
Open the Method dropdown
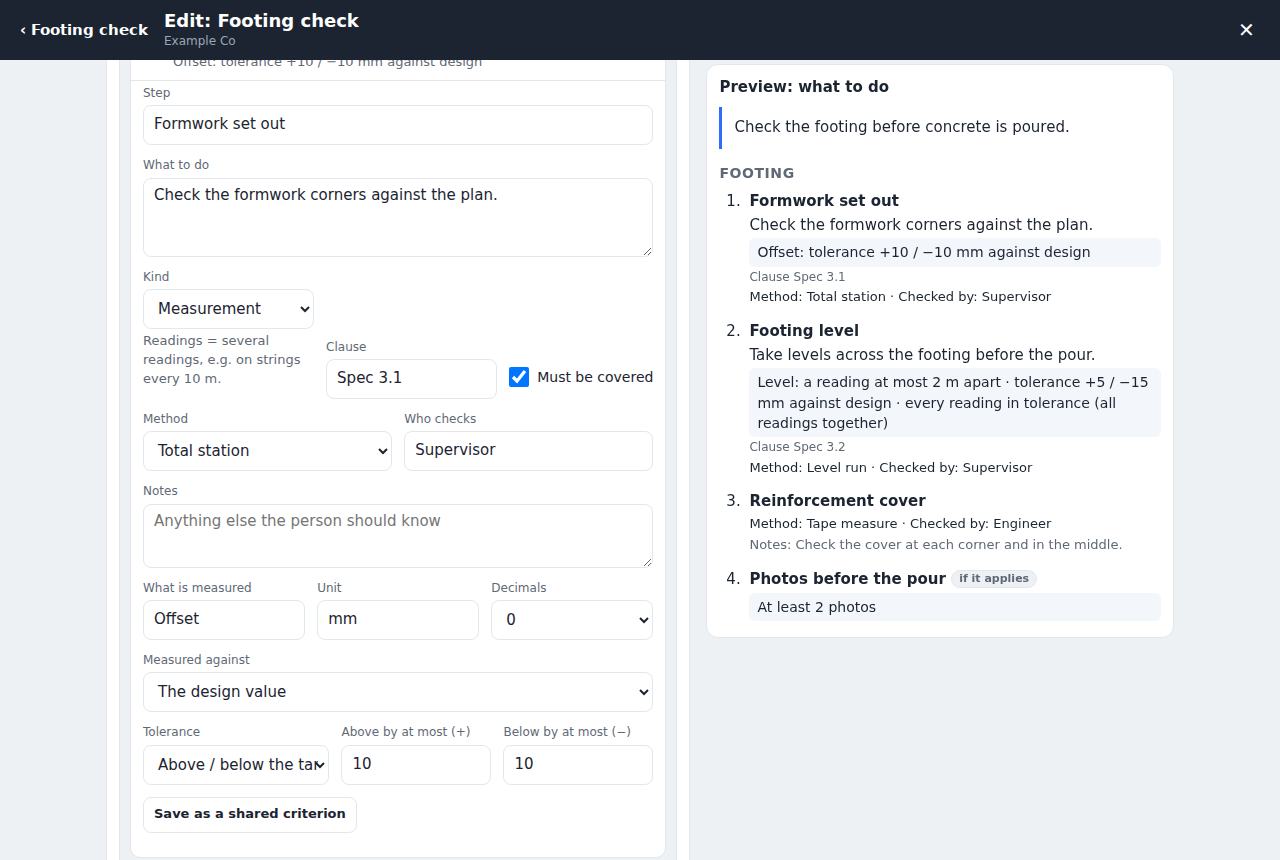(267, 451)
